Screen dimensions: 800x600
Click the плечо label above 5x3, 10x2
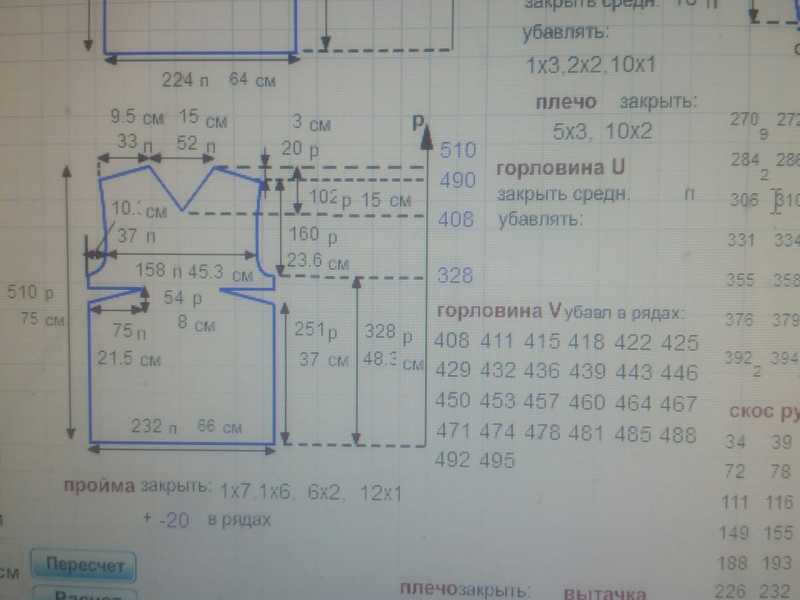tap(566, 102)
